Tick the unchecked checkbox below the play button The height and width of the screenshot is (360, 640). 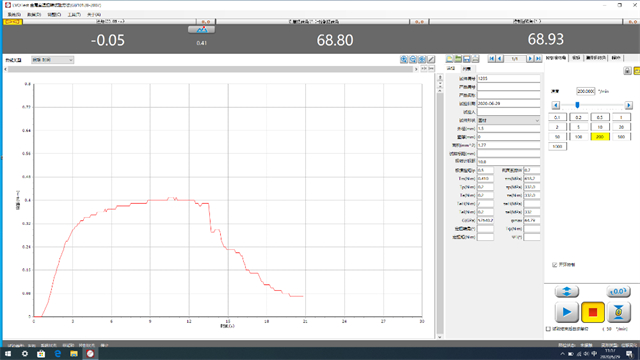[549, 329]
